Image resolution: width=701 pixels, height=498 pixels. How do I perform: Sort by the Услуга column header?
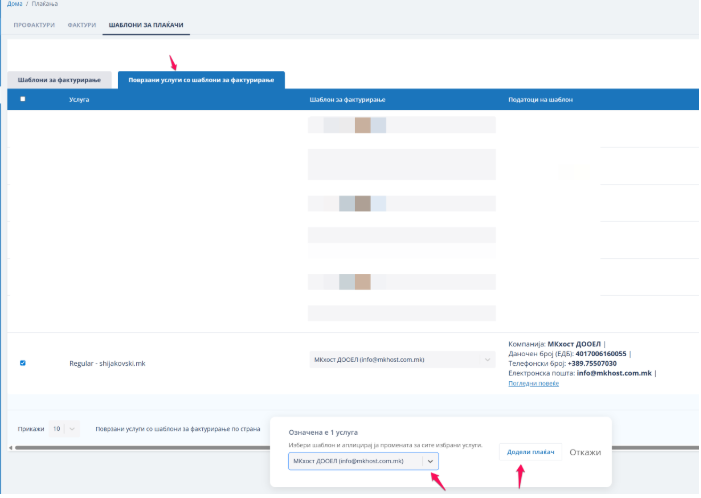79,100
